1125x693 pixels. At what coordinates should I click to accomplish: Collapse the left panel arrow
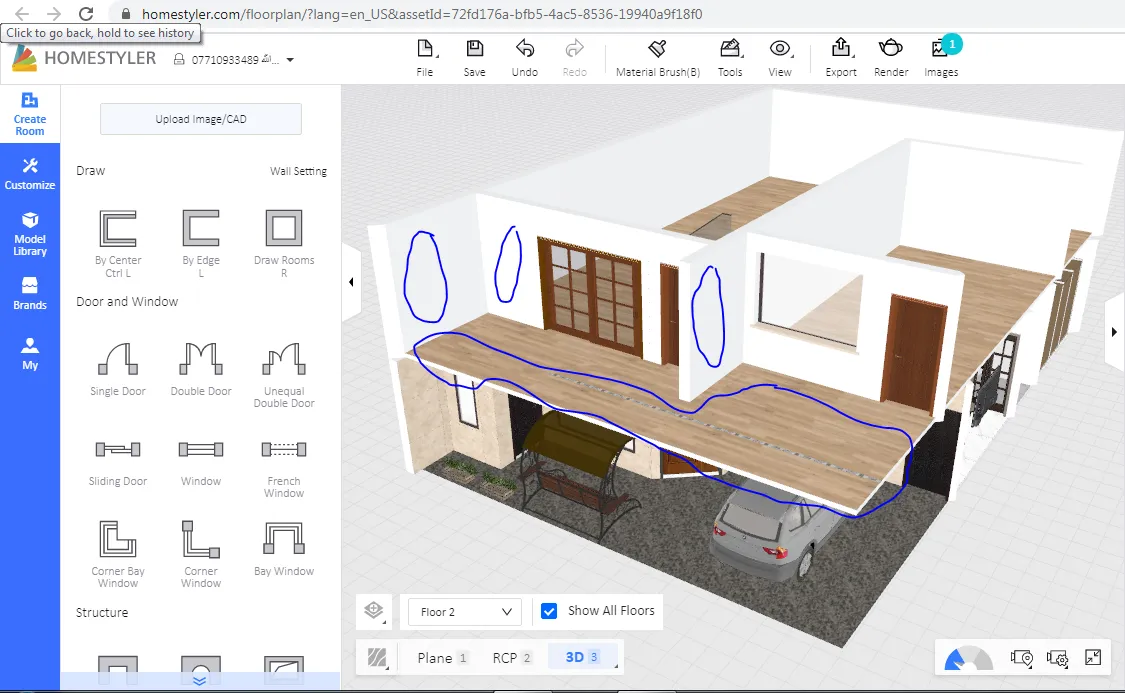click(351, 283)
